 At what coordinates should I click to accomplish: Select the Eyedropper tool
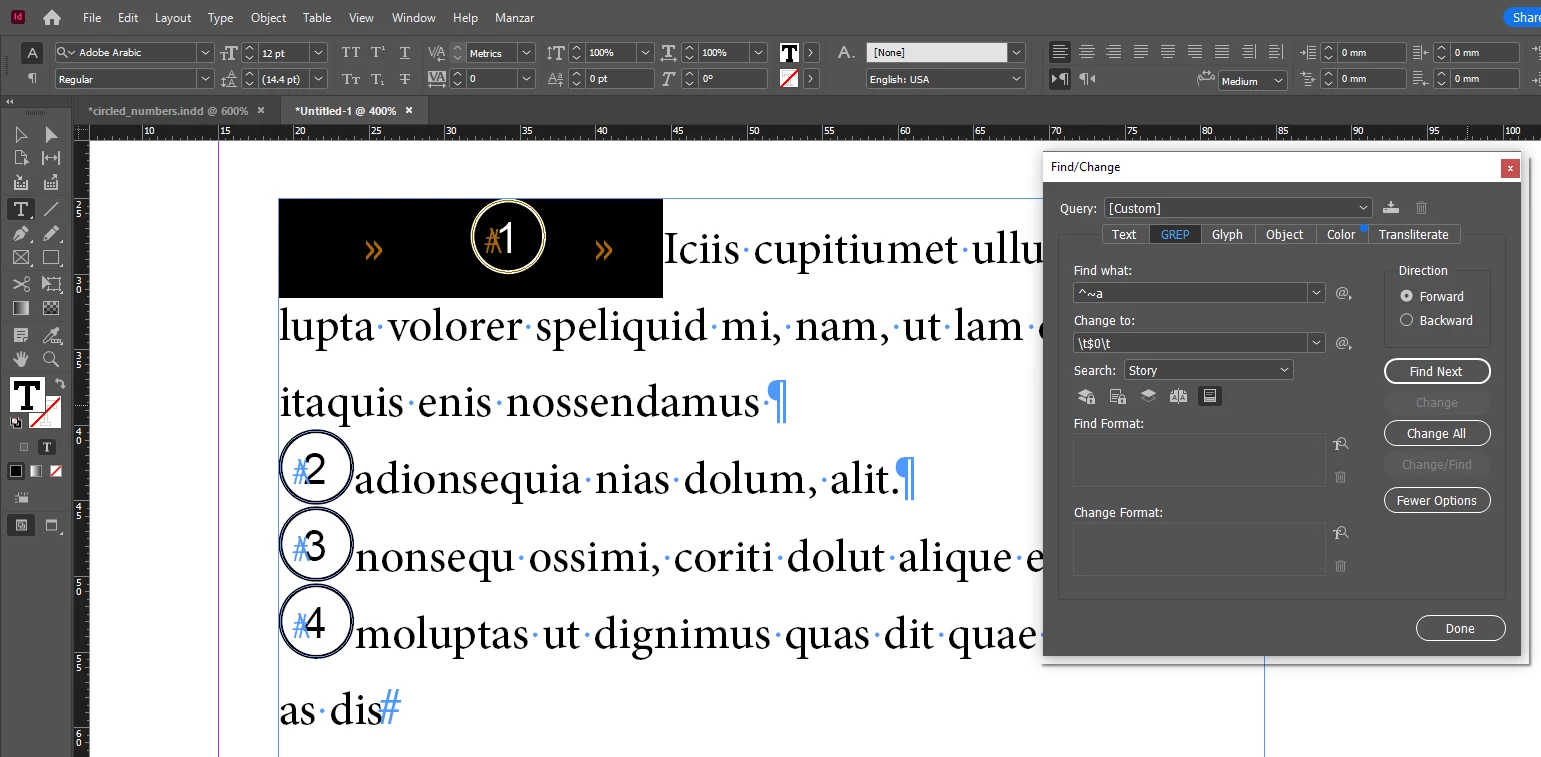(51, 335)
